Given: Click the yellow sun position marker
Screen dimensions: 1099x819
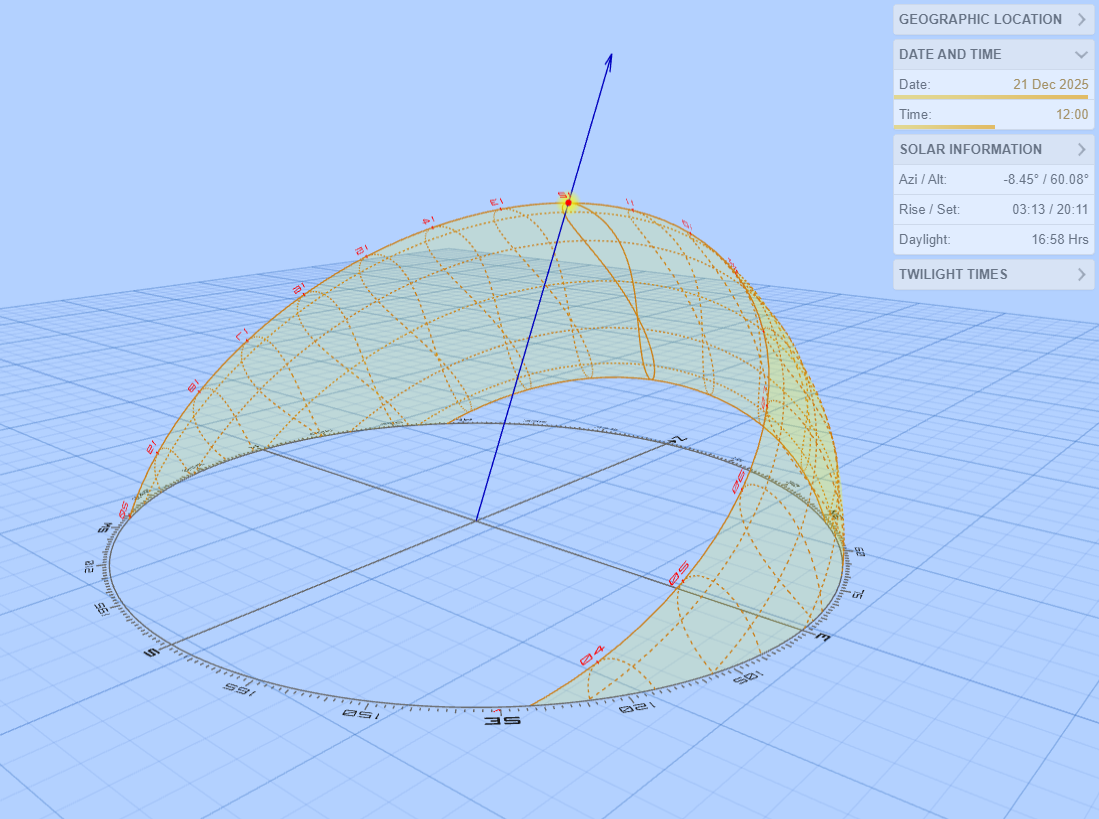Looking at the screenshot, I should [x=568, y=203].
